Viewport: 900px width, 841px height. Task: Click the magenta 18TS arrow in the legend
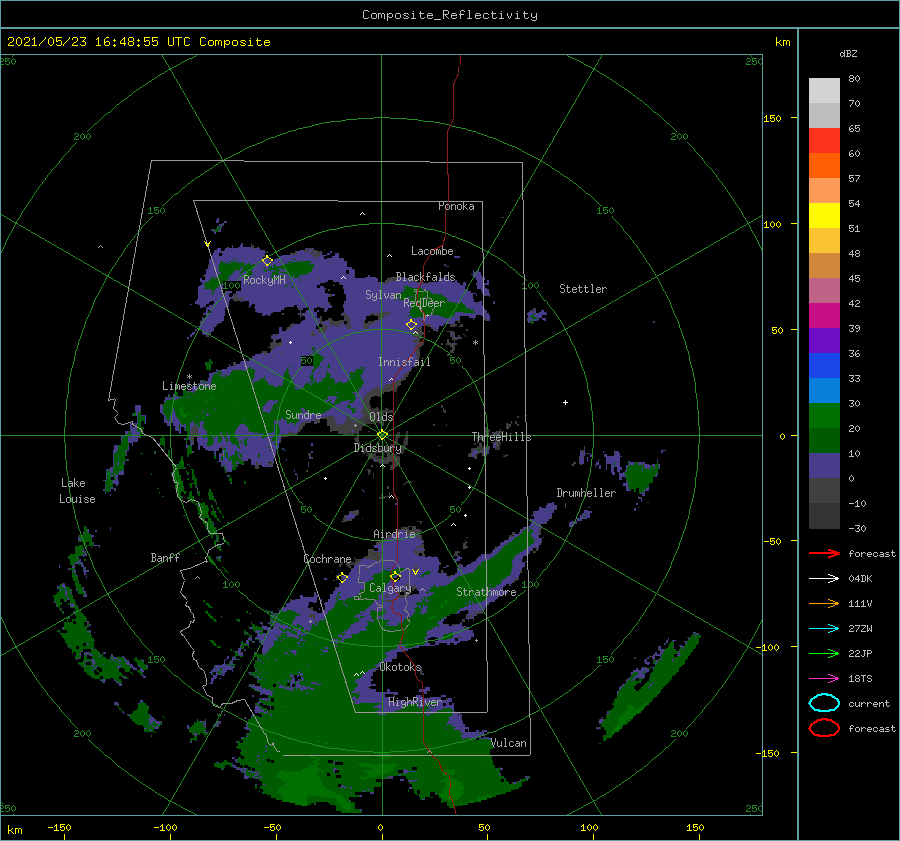tap(824, 679)
